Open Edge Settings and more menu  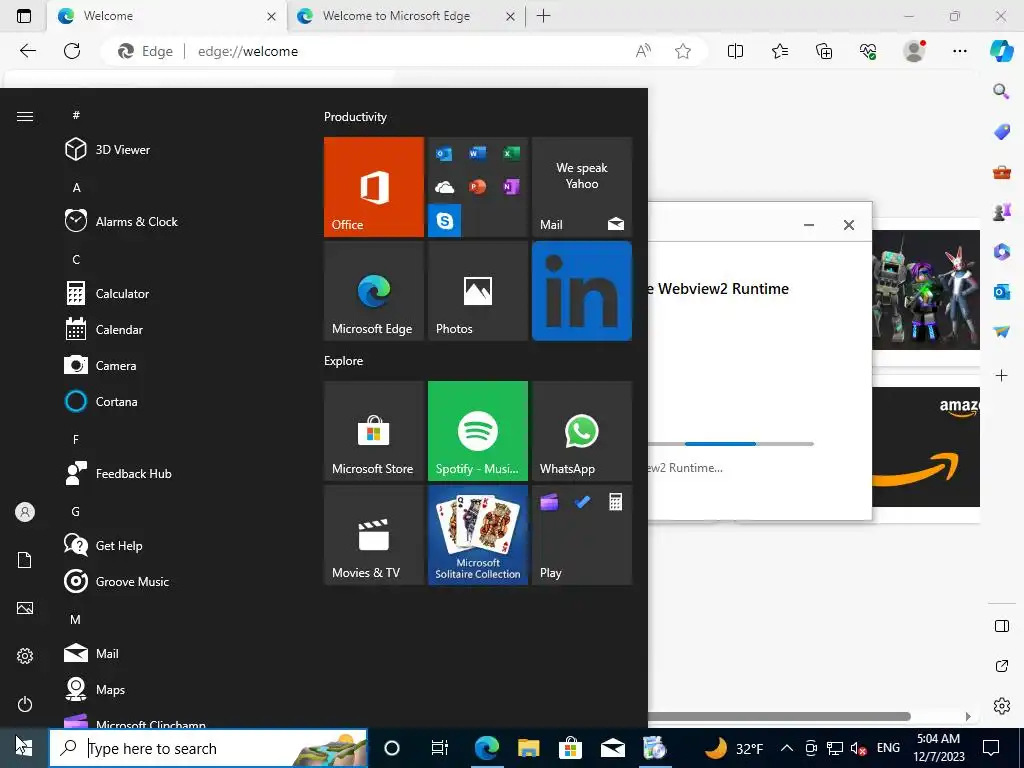click(x=959, y=51)
